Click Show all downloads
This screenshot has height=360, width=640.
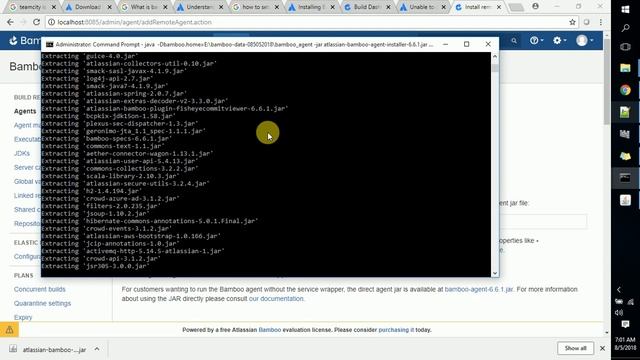(575, 348)
